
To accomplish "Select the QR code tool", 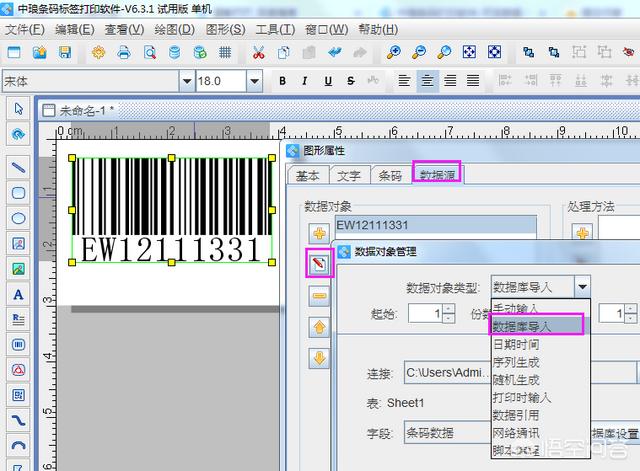I will pos(18,395).
